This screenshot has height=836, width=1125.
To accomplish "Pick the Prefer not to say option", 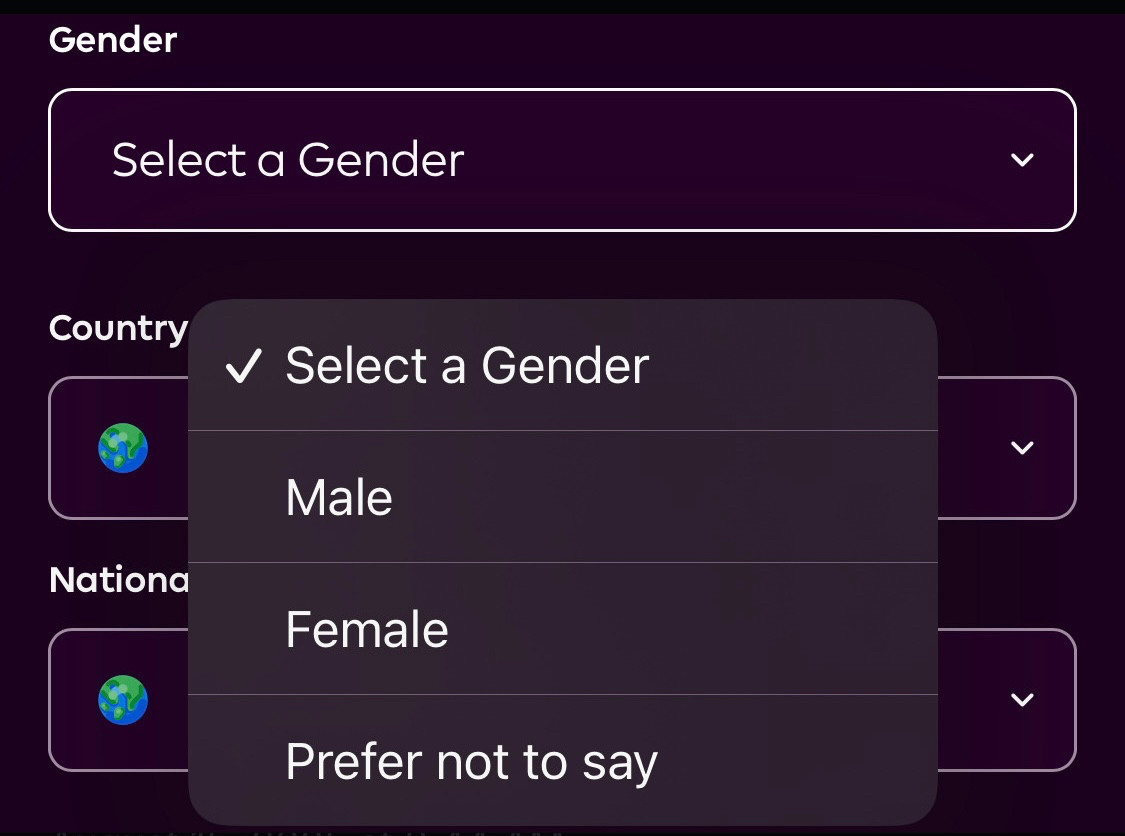I will pyautogui.click(x=562, y=760).
